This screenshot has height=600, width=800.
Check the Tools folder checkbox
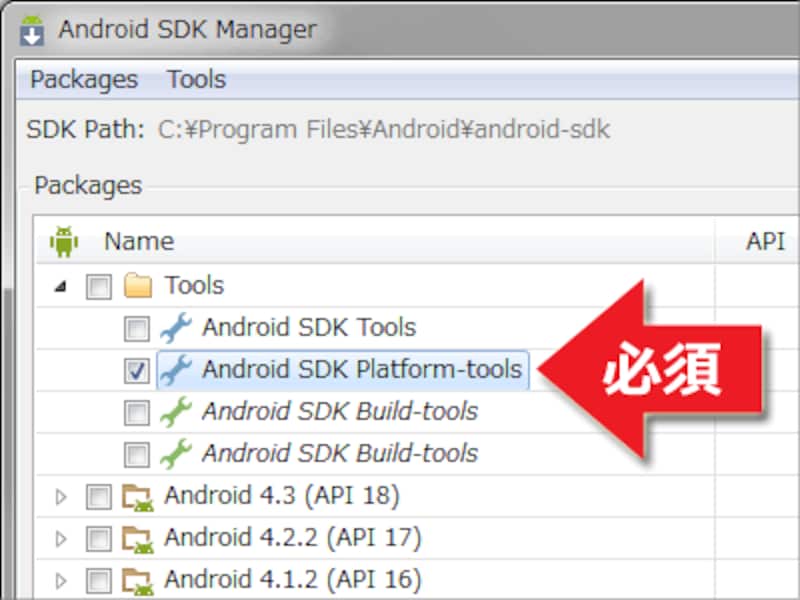click(x=97, y=285)
